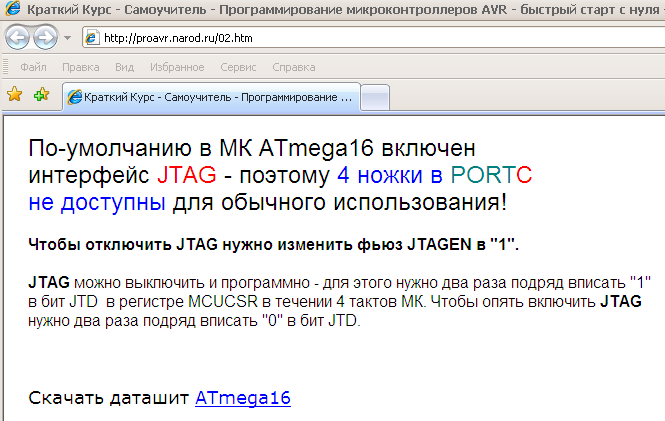Screen dimensions: 665x421
Task: Open the Файл menu
Action: (34, 67)
